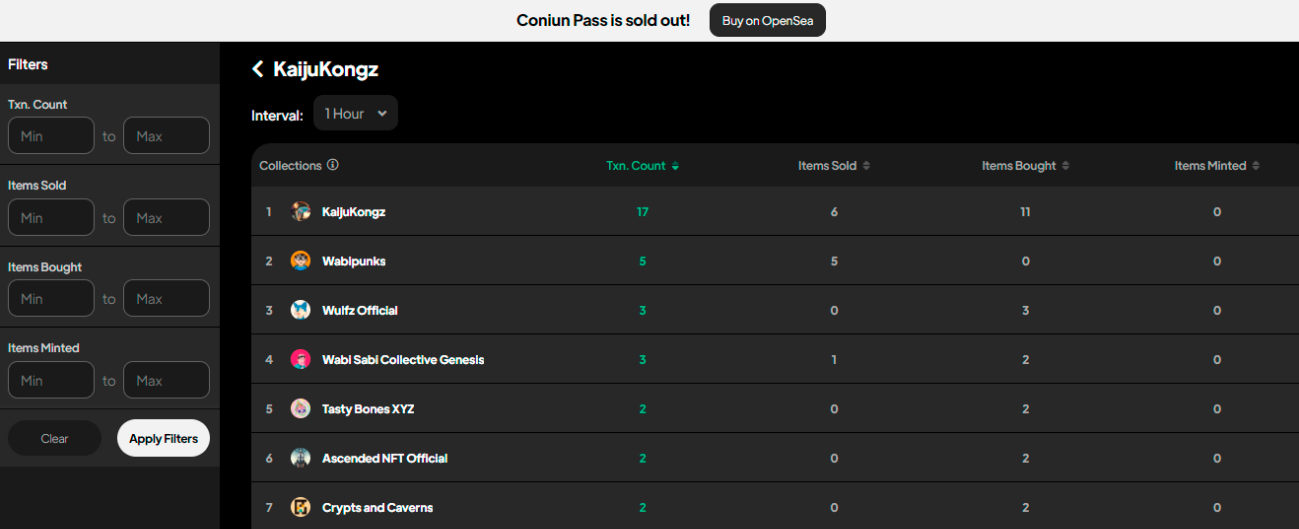The height and width of the screenshot is (529, 1299).
Task: Click the KaijuKongz collection avatar
Action: click(x=301, y=212)
